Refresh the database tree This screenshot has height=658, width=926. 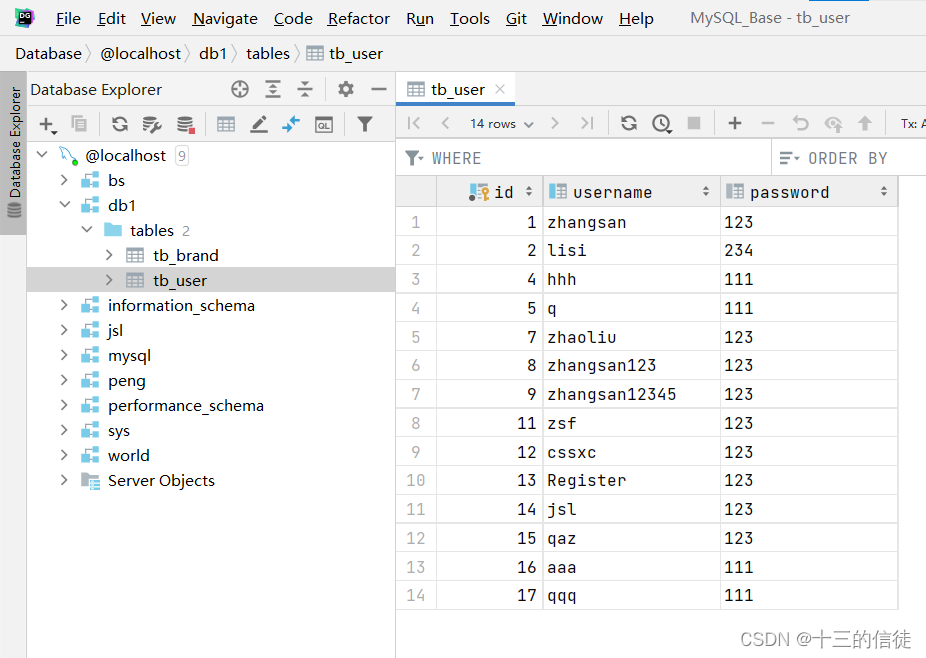tap(120, 124)
